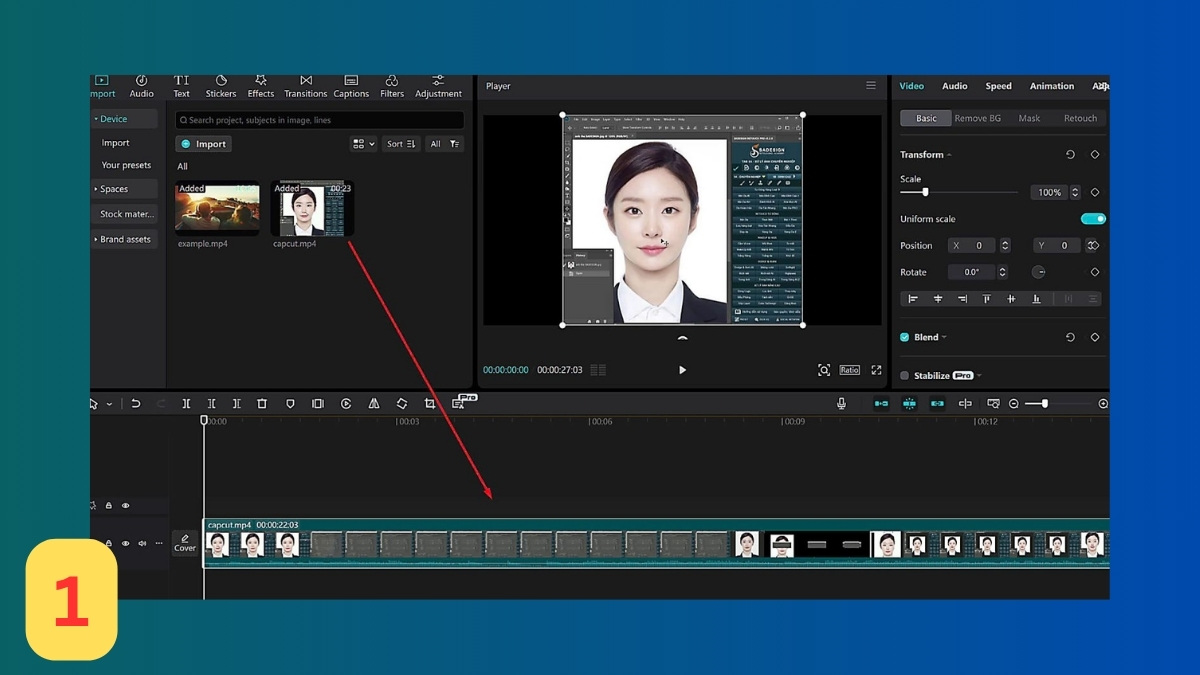
Task: Hide the video track using the eye icon
Action: coord(125,543)
